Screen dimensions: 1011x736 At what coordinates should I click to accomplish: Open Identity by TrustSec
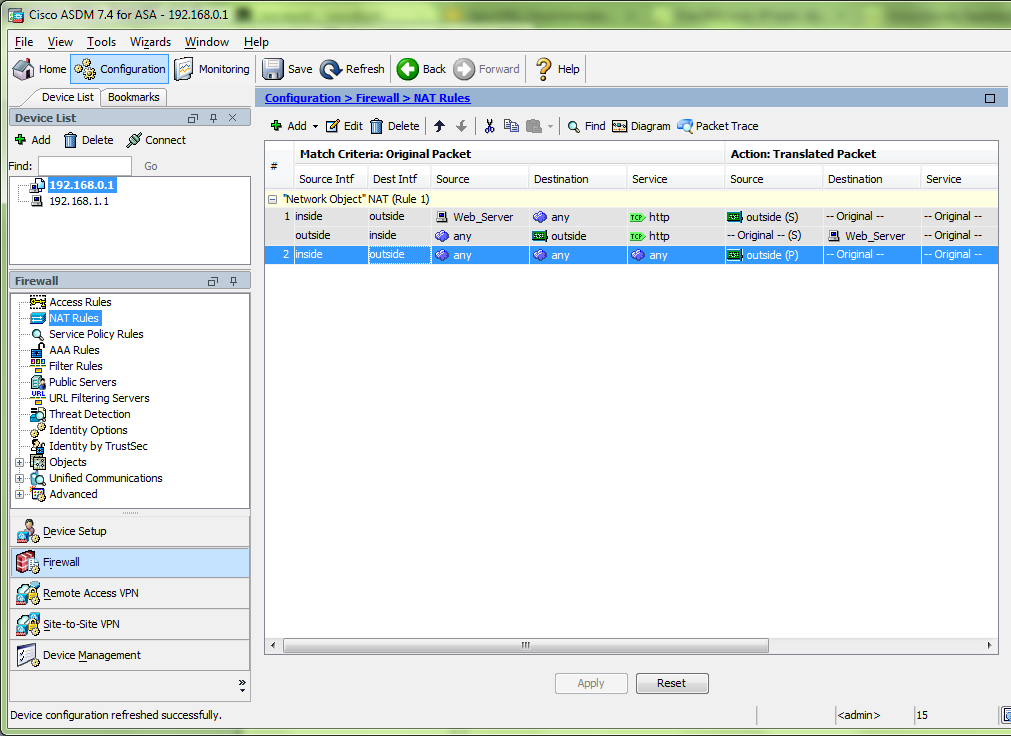(x=98, y=446)
